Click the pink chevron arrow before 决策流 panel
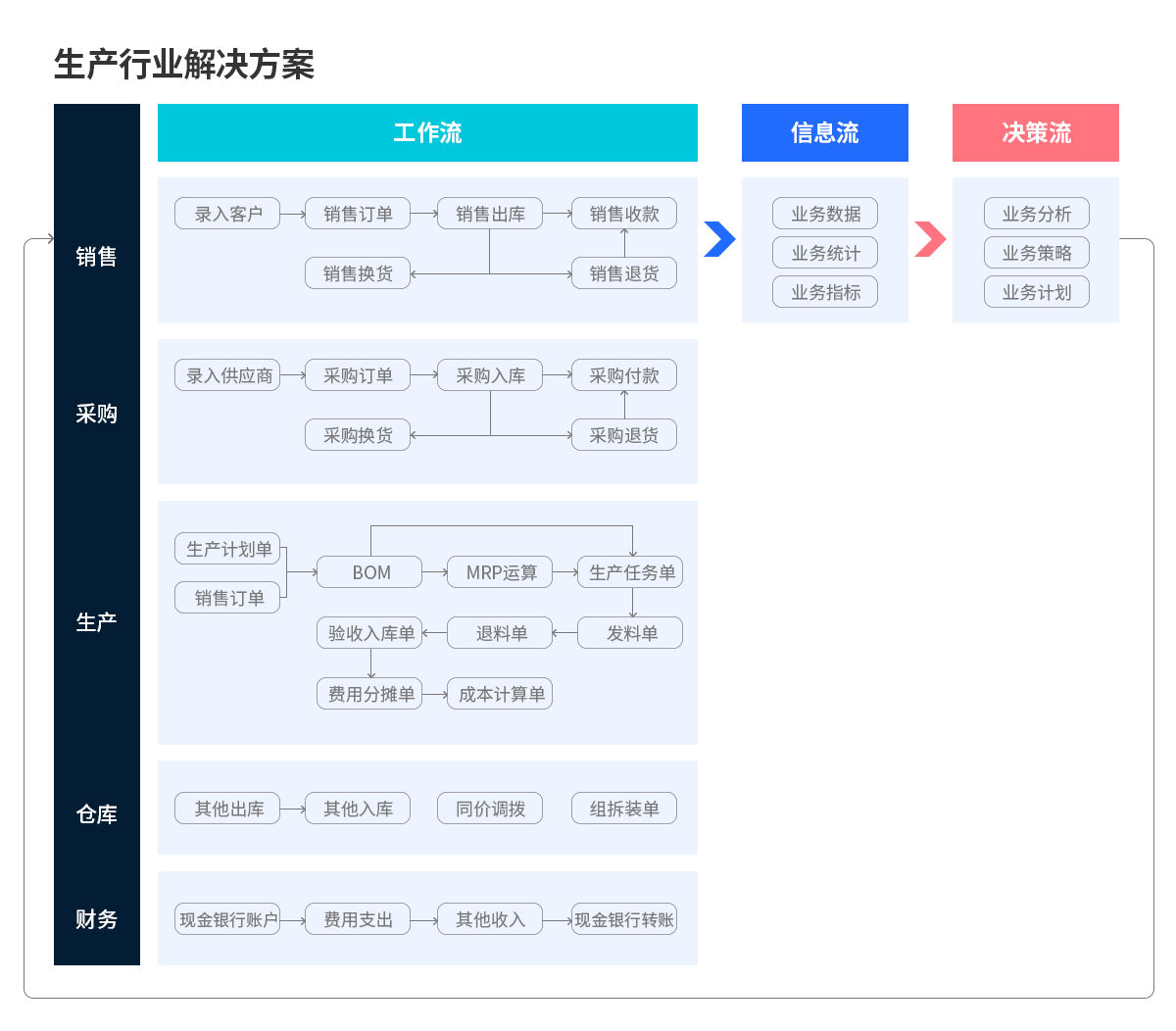 tap(930, 239)
